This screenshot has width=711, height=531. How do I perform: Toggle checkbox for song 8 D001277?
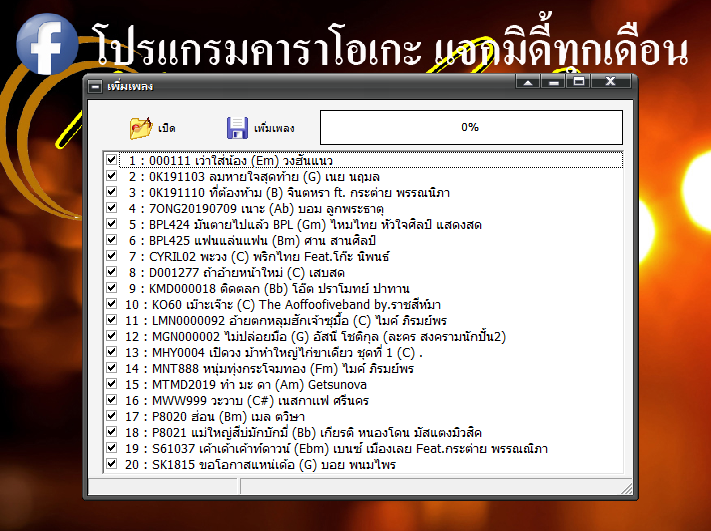pyautogui.click(x=111, y=272)
